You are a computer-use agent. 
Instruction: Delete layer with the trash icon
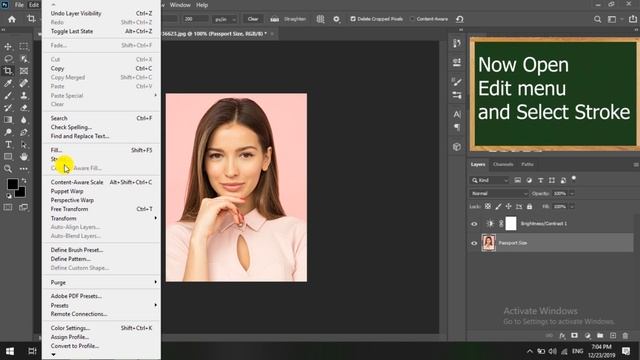pyautogui.click(x=625, y=336)
